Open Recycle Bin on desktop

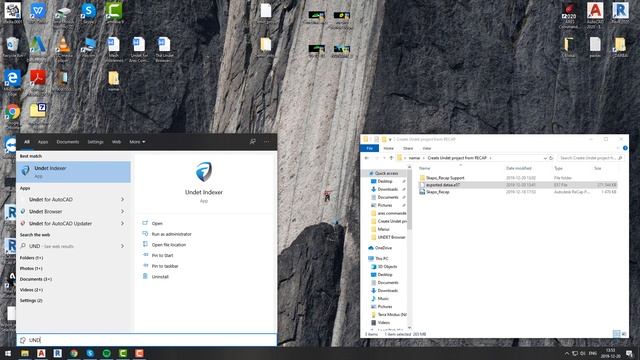coord(12,47)
